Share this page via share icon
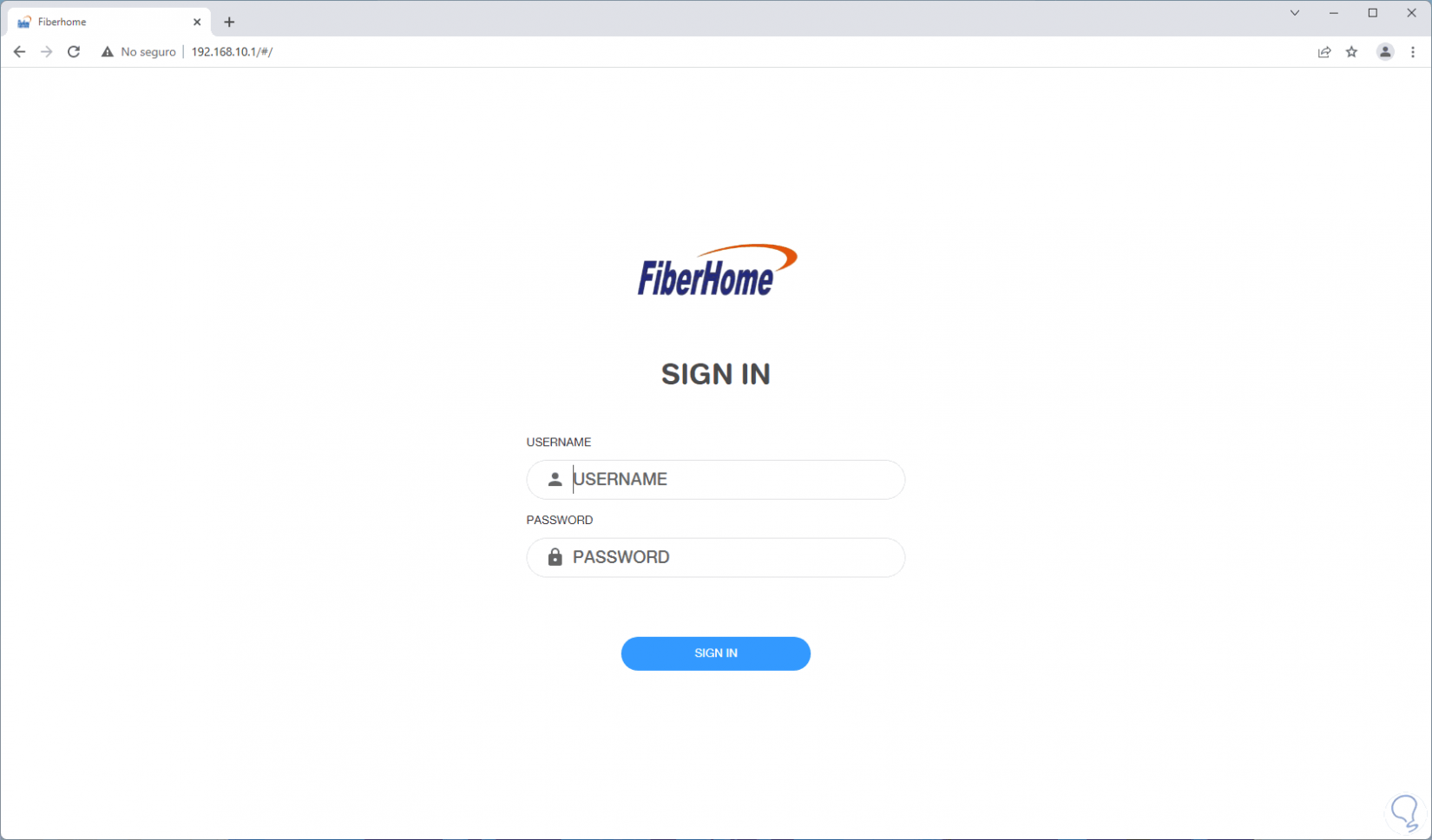The height and width of the screenshot is (840, 1432). [1324, 52]
